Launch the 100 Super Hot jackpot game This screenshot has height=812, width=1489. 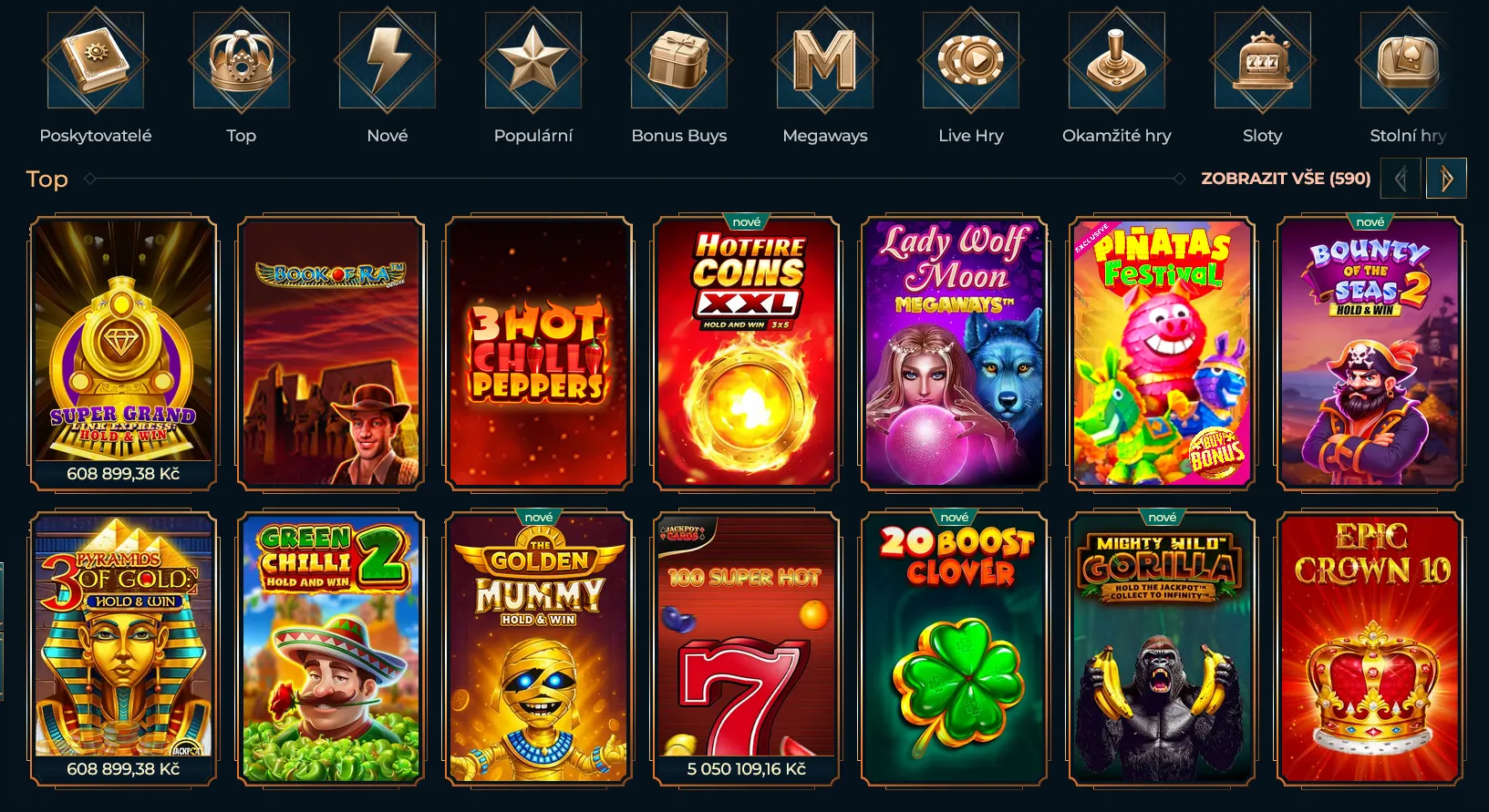coord(747,649)
